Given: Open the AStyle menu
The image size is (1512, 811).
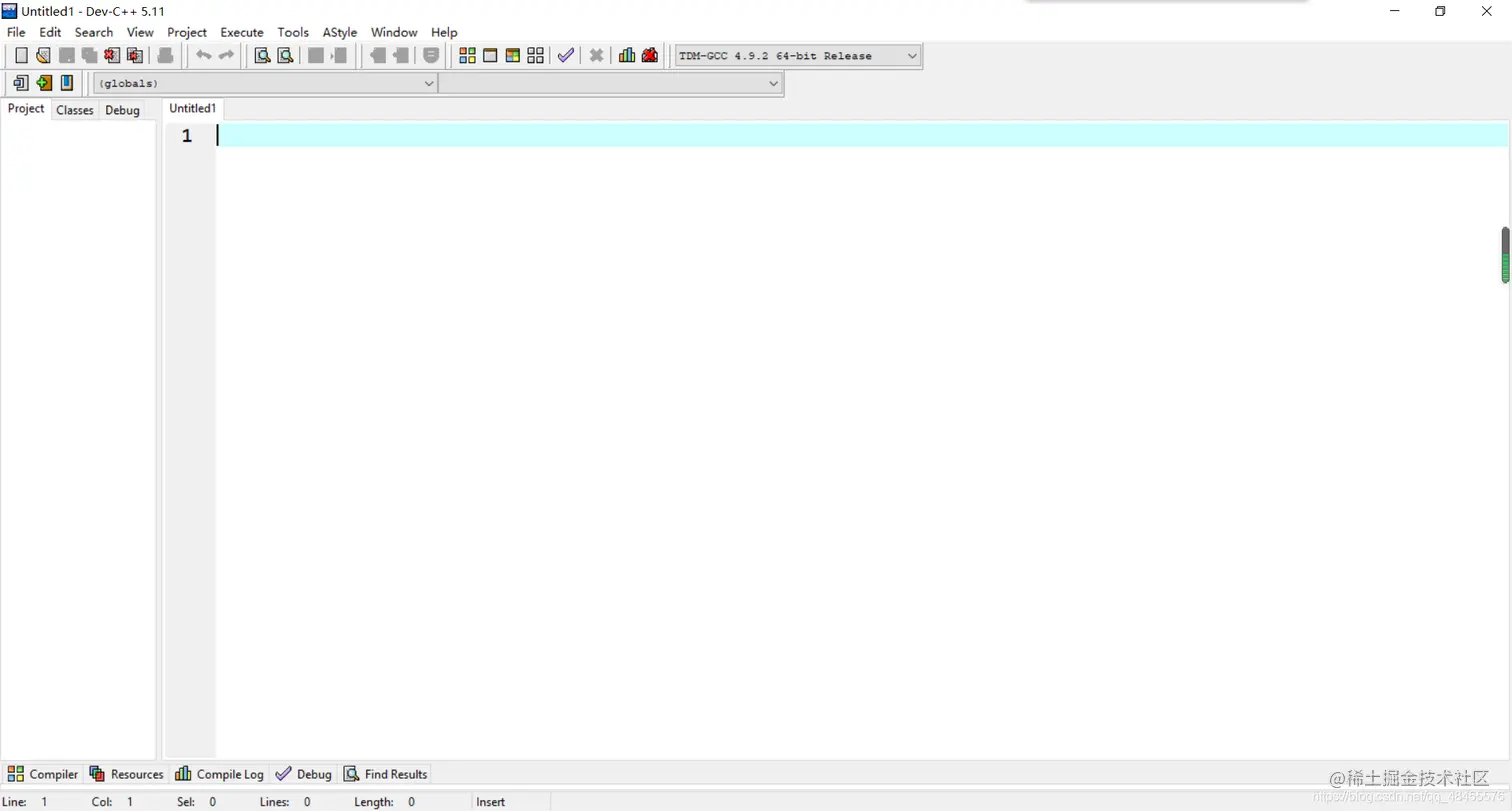Looking at the screenshot, I should [x=340, y=32].
